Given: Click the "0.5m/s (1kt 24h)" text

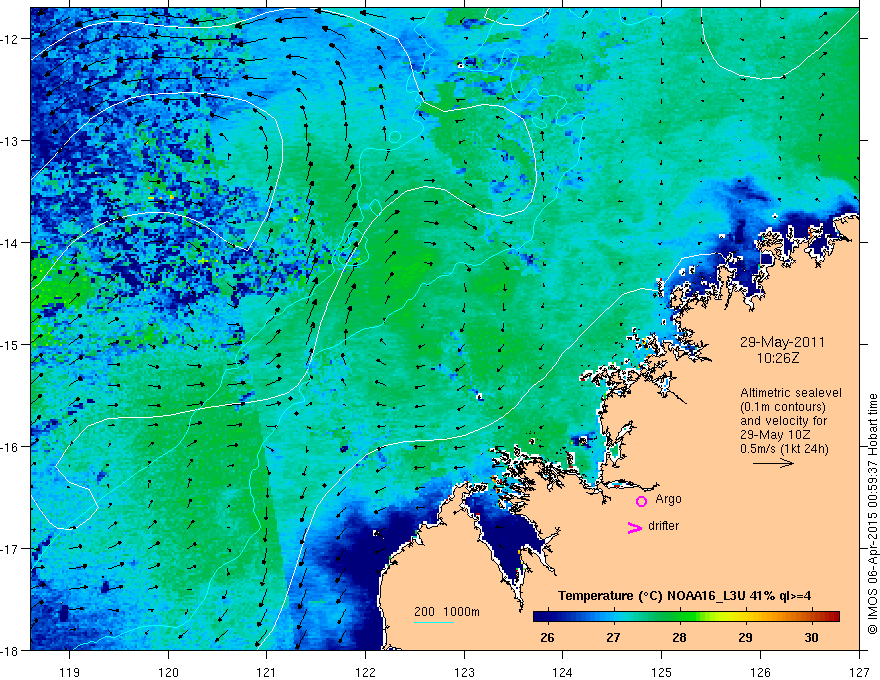Looking at the screenshot, I should [784, 449].
